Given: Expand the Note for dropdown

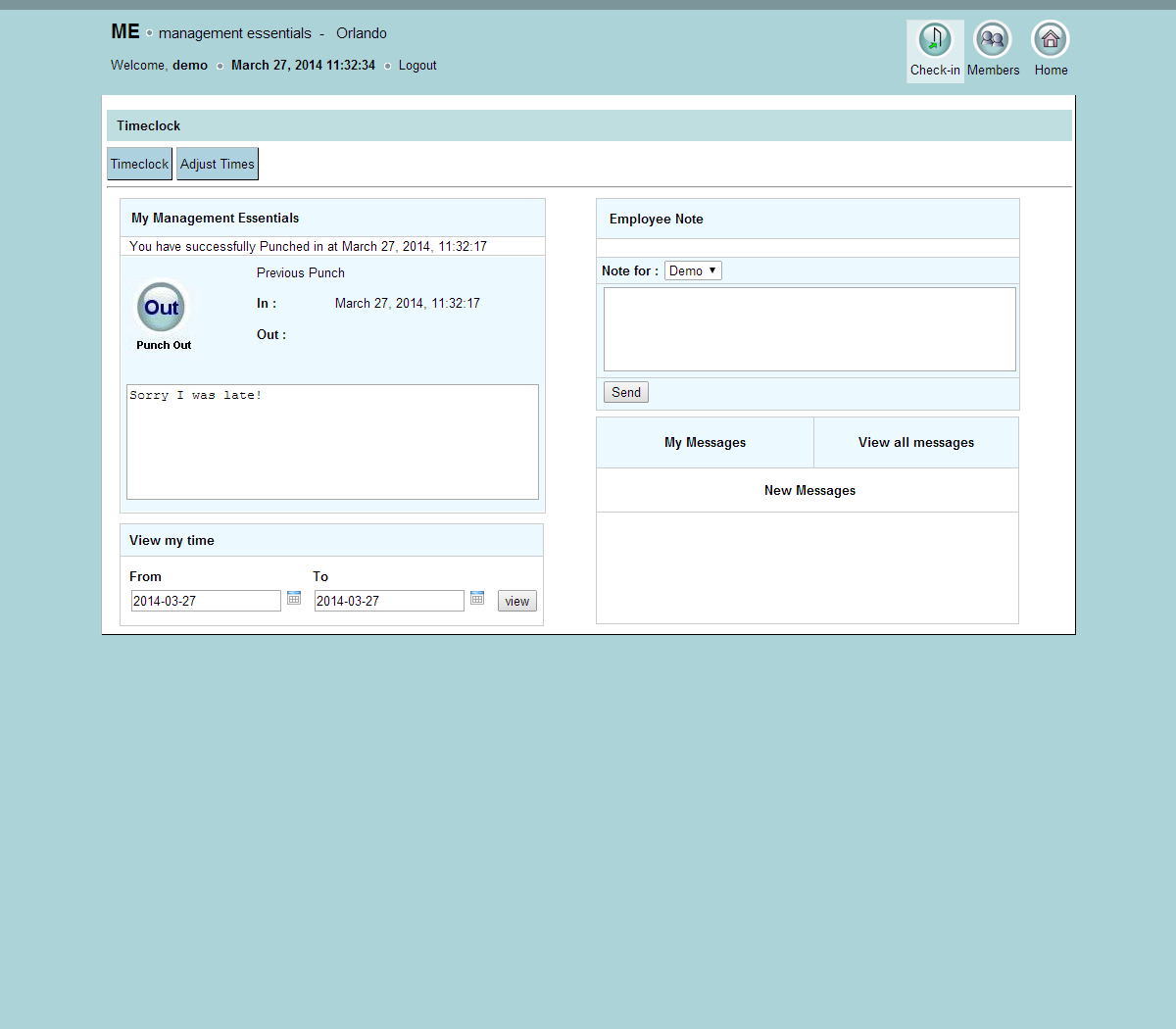Looking at the screenshot, I should click(693, 270).
